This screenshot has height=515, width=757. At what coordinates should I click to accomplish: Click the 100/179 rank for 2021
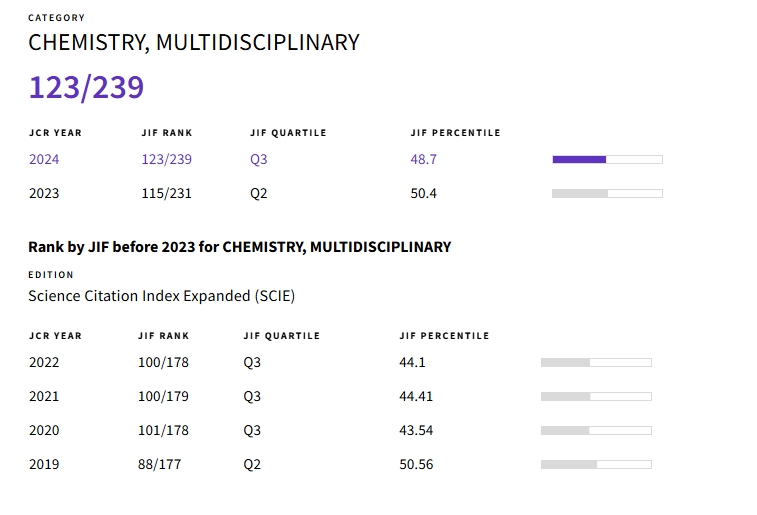(162, 396)
